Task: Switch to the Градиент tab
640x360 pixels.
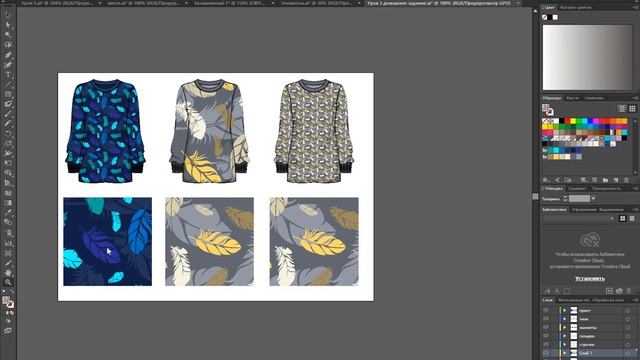Action: click(577, 189)
